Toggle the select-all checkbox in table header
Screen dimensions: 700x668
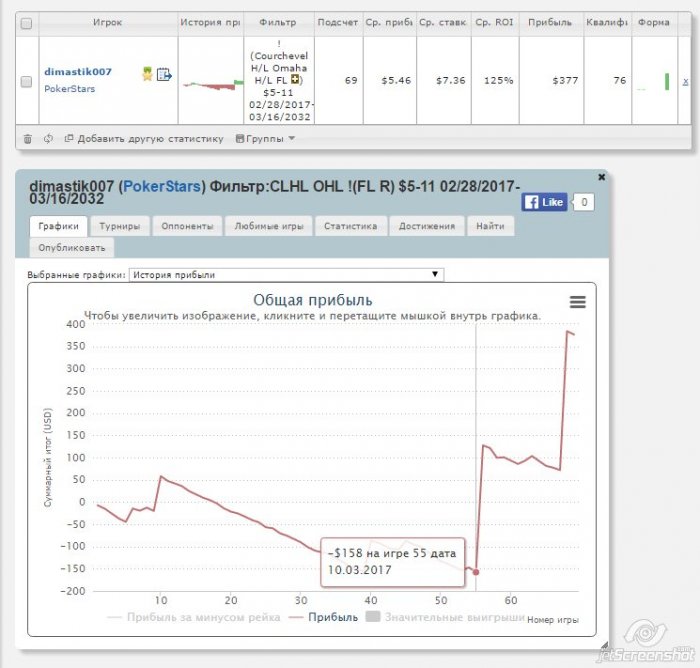[x=26, y=23]
